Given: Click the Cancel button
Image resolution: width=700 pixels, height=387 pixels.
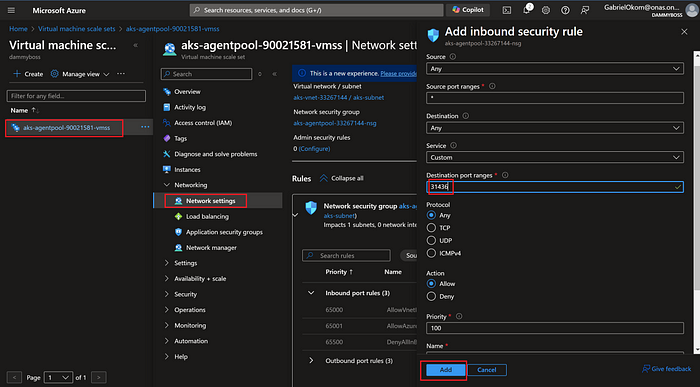Looking at the screenshot, I should click(487, 370).
